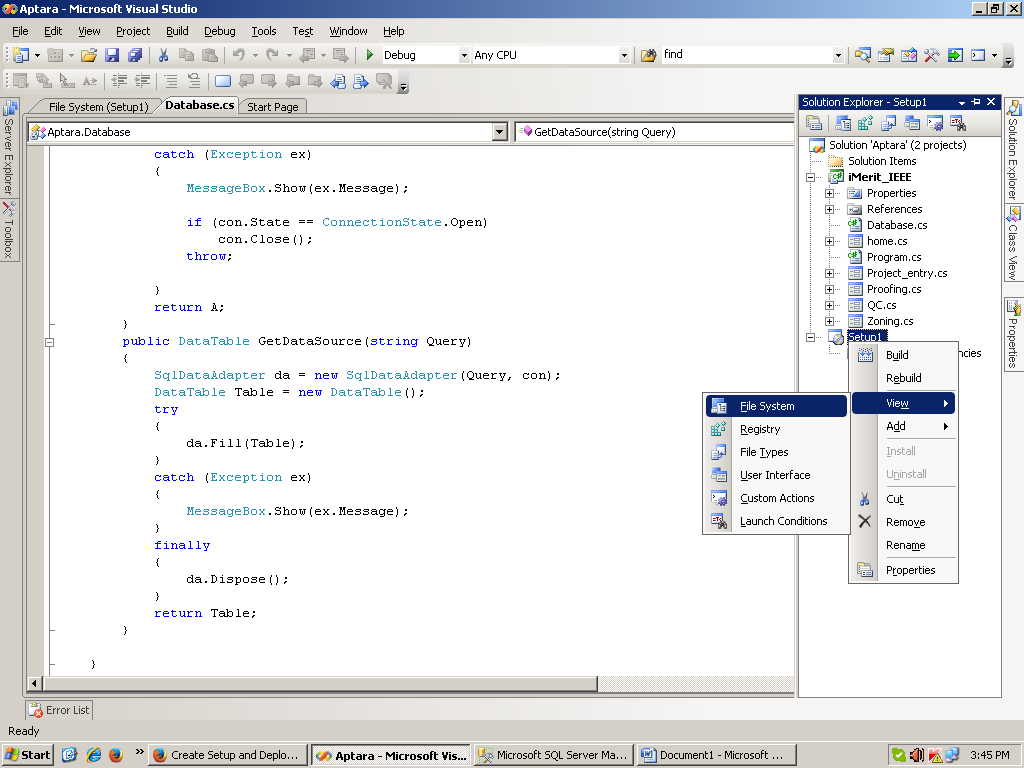Open the Class View side tab
1024x768 pixels.
[x=1013, y=243]
